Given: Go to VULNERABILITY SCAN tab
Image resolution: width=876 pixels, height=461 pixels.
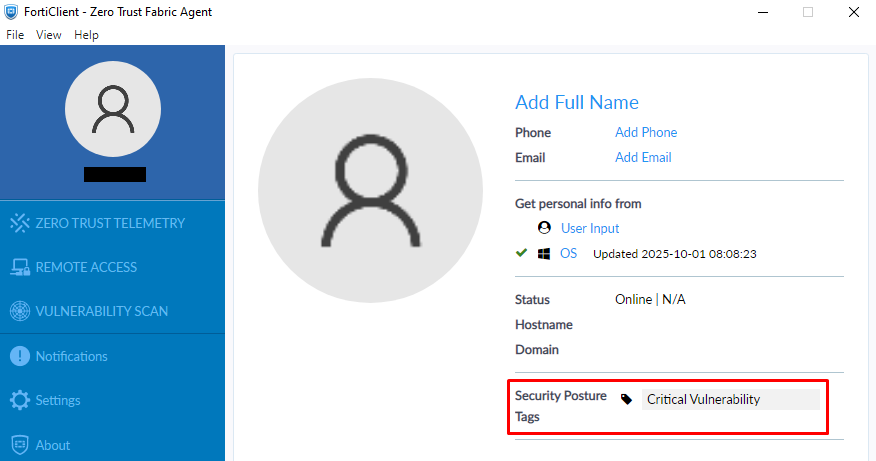Looking at the screenshot, I should [102, 311].
